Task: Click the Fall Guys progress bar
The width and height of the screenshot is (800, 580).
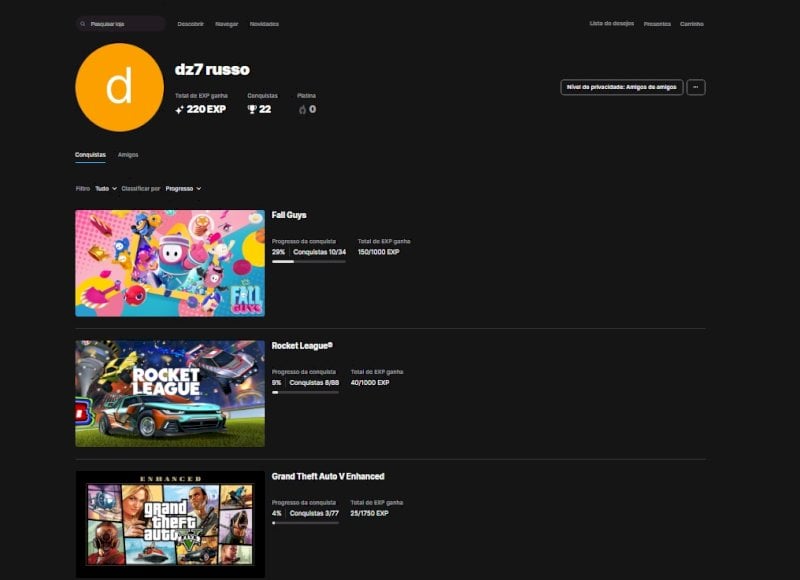Action: pyautogui.click(x=309, y=262)
